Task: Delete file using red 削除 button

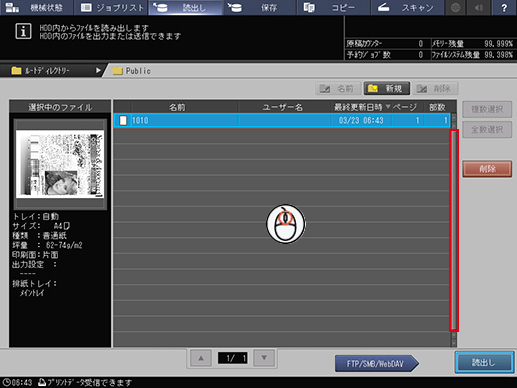Action: [487, 169]
